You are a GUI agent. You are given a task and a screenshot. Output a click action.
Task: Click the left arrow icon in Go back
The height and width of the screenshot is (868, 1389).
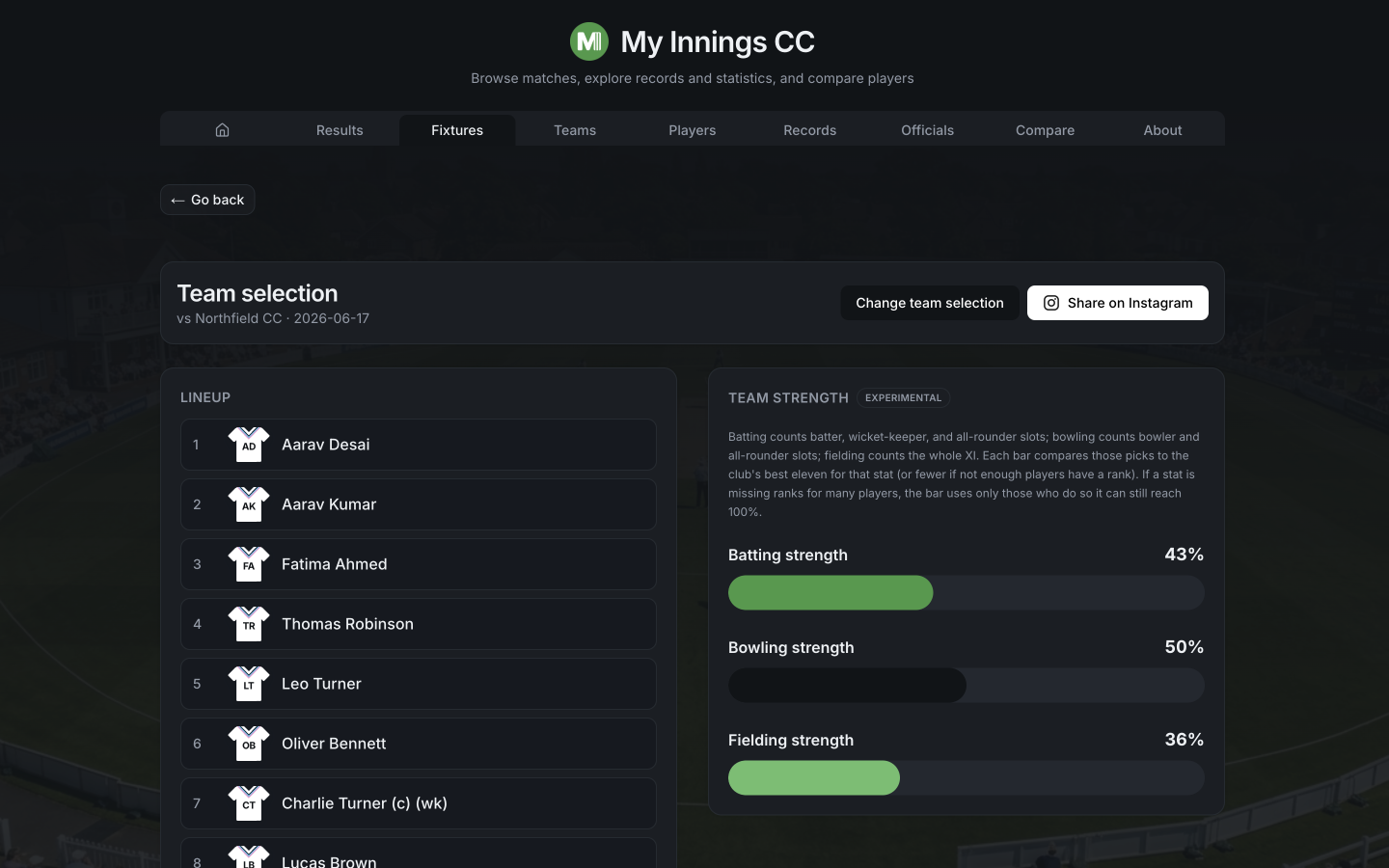[x=177, y=201]
